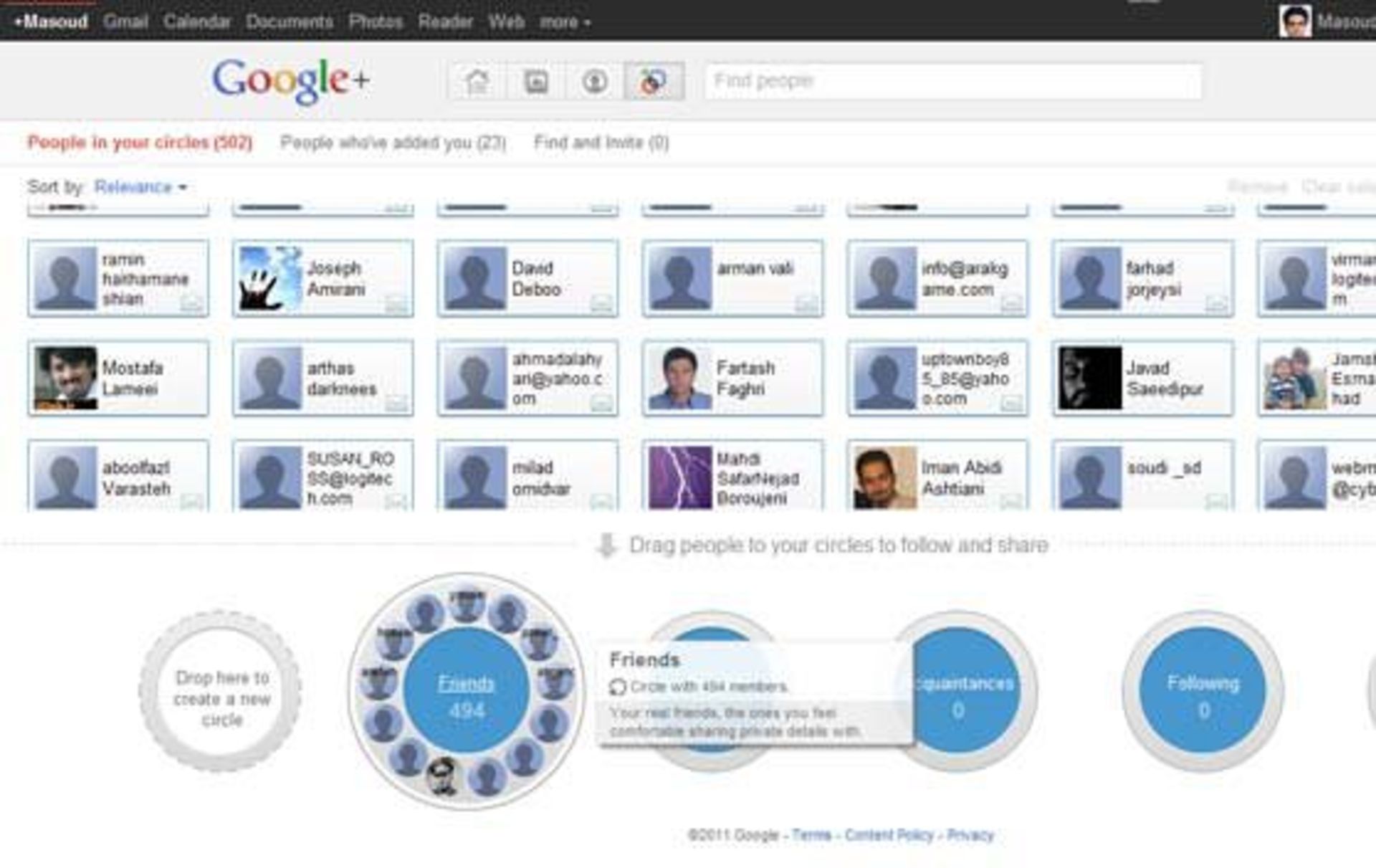Open Calendar from the top bar
This screenshot has height=868, width=1376.
click(197, 22)
